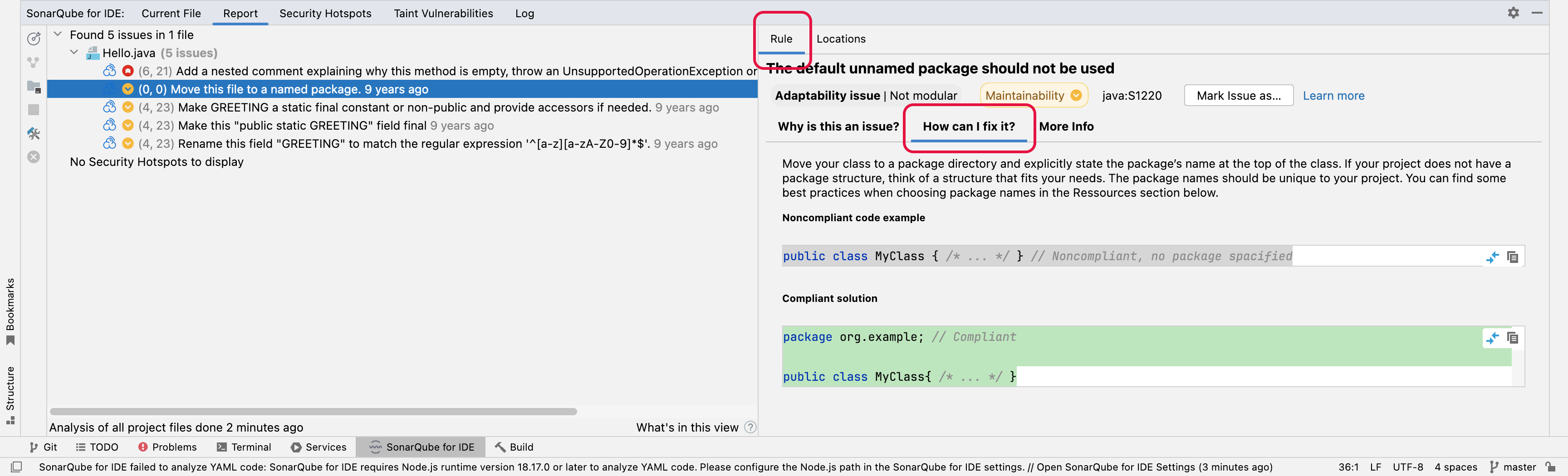Clear results with the gray X circle icon
This screenshot has width=1568, height=476.
[x=34, y=157]
